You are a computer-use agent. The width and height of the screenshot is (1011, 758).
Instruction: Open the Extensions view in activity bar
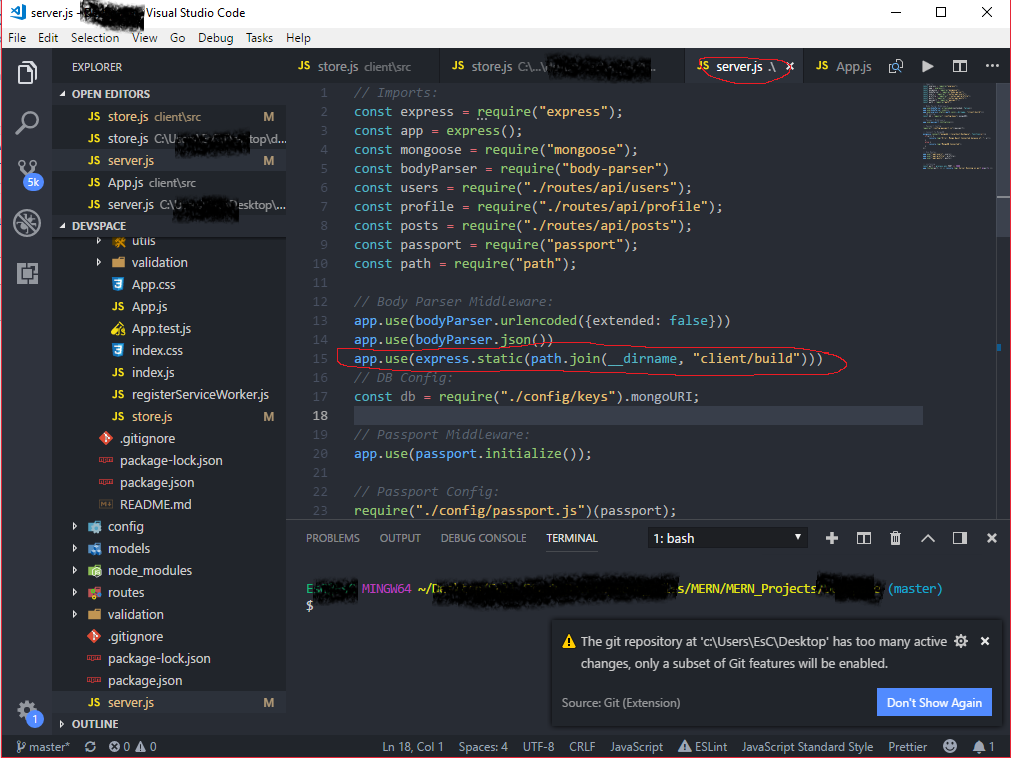[x=27, y=273]
